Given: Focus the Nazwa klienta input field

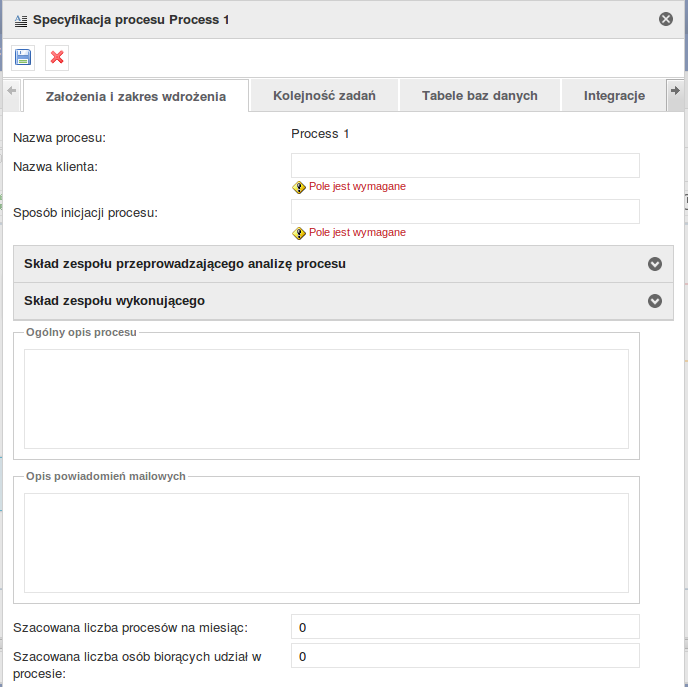Looking at the screenshot, I should [x=465, y=165].
